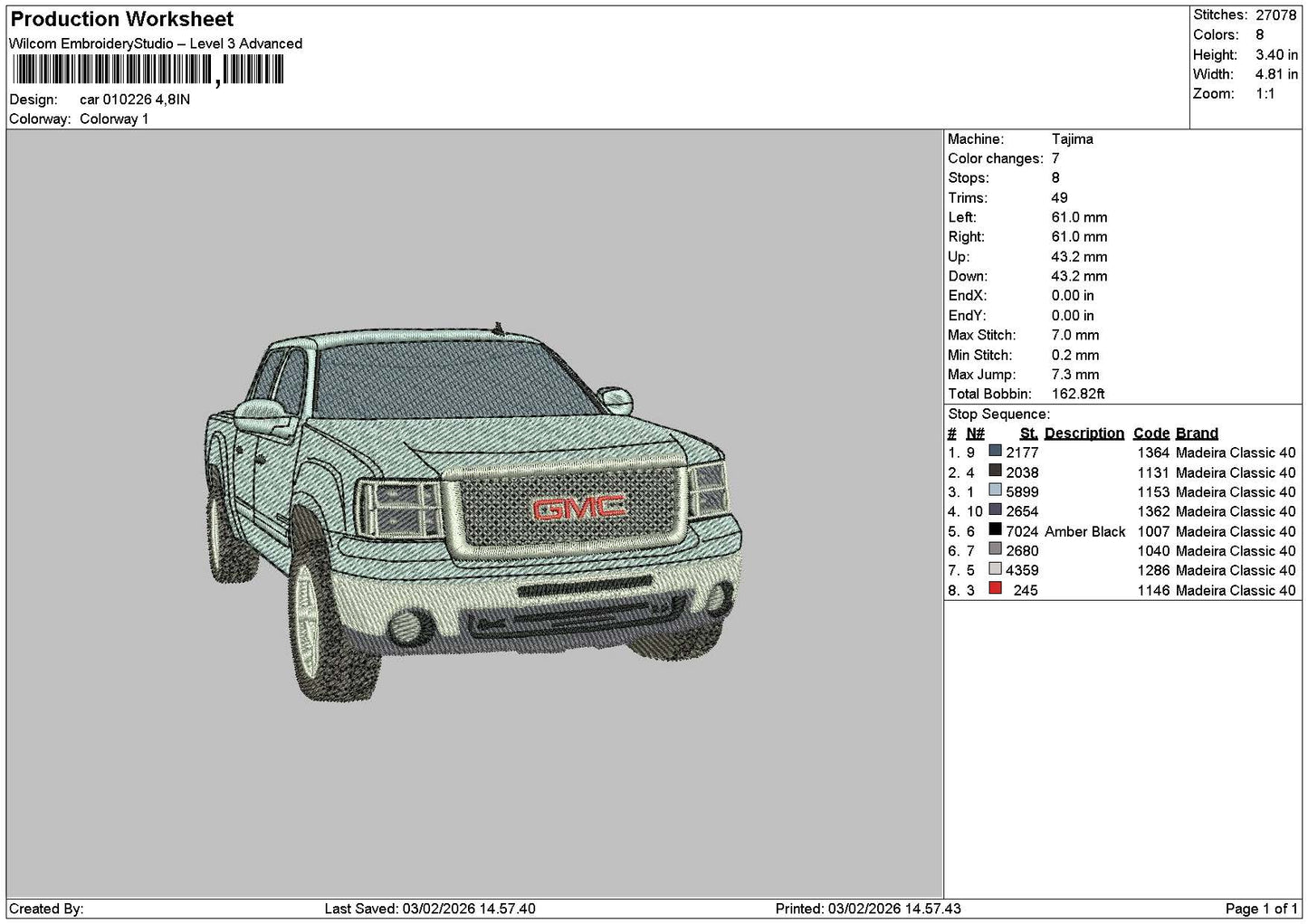Click the color swatch for thread 2177

tap(995, 451)
